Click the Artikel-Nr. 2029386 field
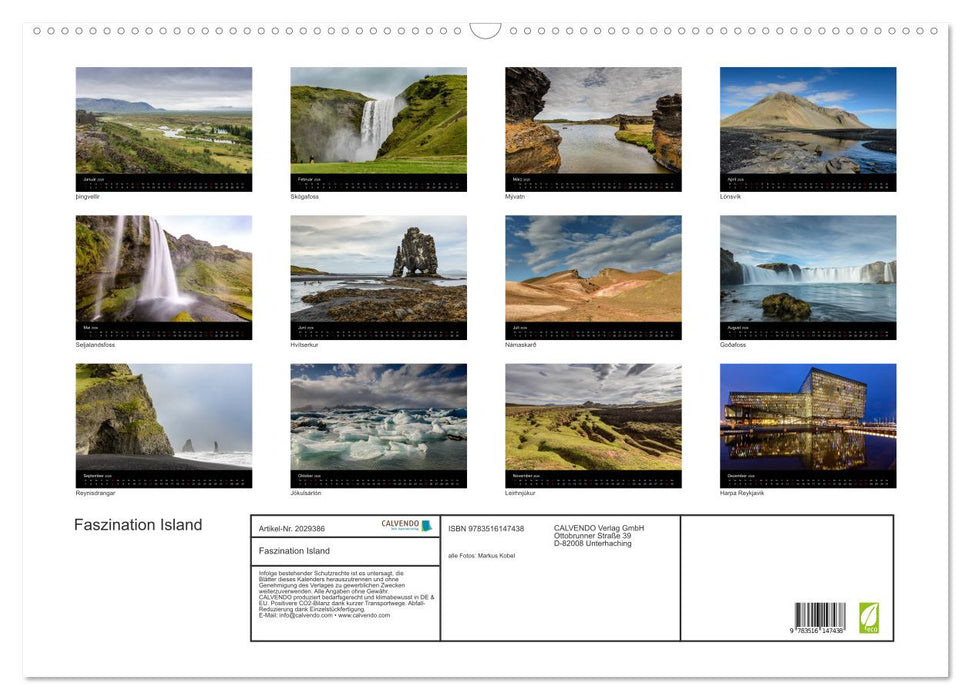Image resolution: width=971 pixels, height=700 pixels. point(290,527)
